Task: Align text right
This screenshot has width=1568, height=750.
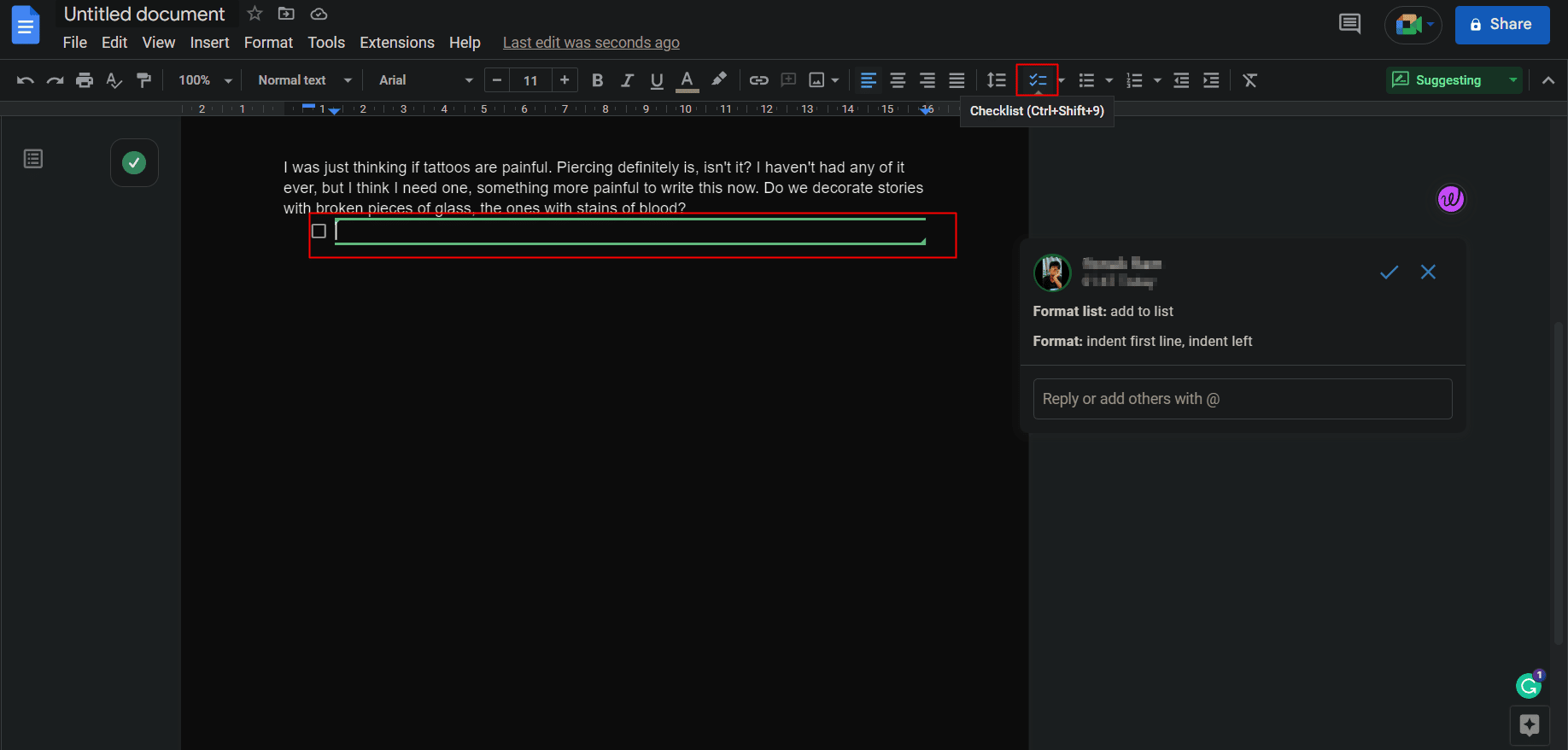Action: (x=927, y=80)
